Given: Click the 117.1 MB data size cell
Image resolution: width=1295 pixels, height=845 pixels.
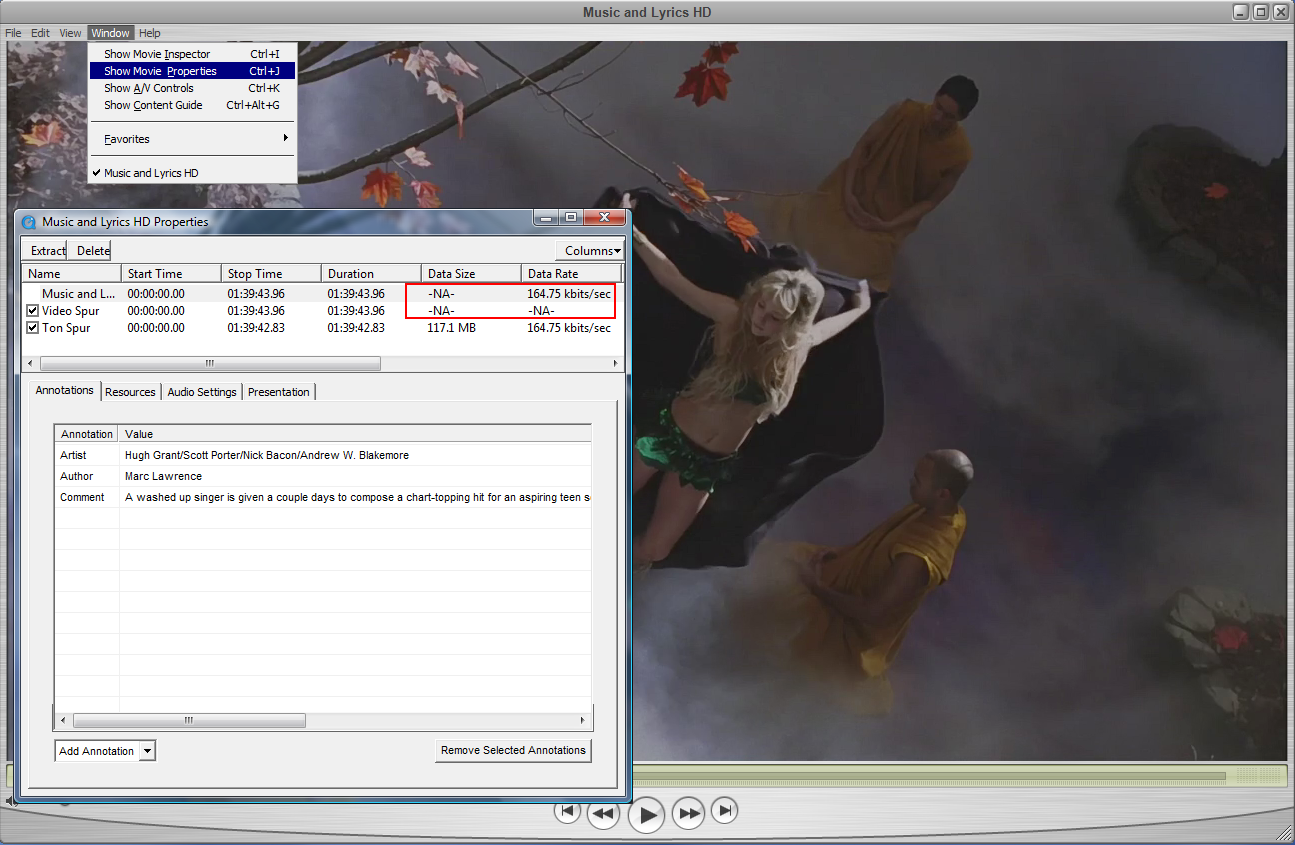Looking at the screenshot, I should pyautogui.click(x=451, y=328).
